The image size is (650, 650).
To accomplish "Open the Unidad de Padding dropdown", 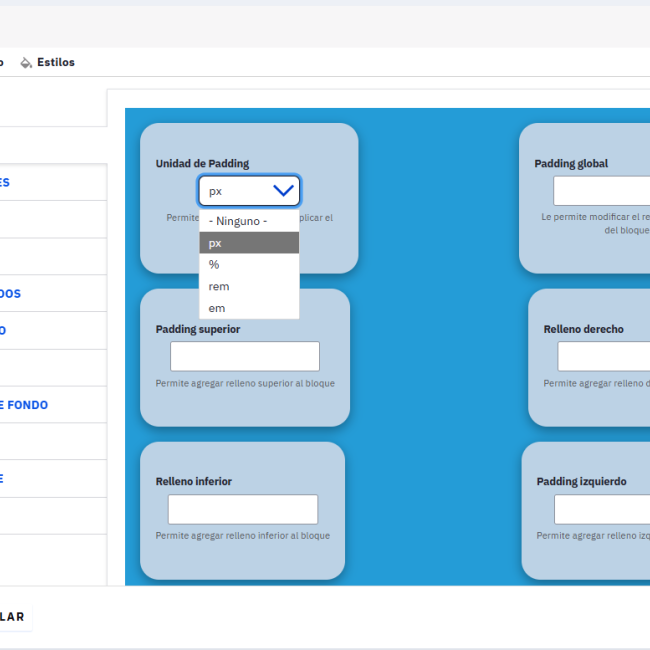I will tap(249, 191).
